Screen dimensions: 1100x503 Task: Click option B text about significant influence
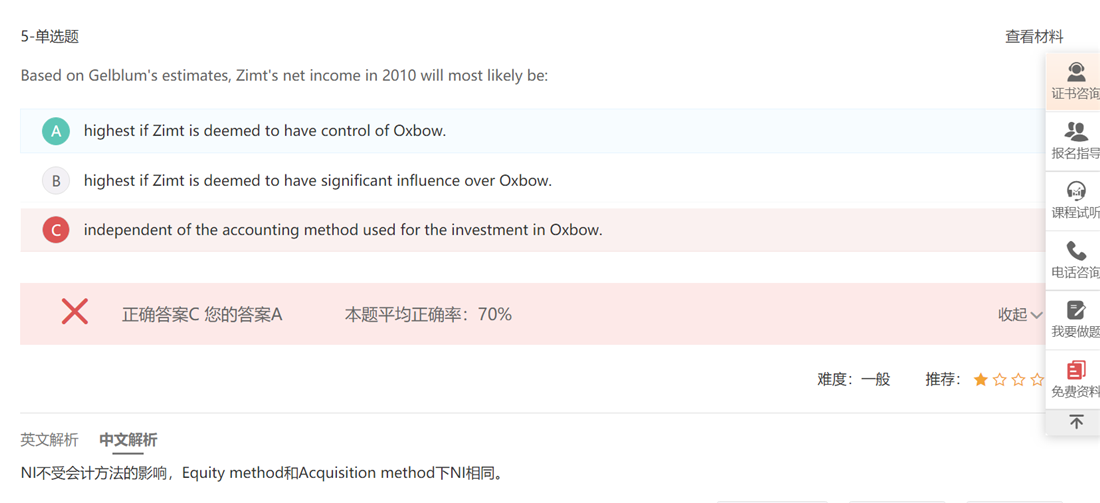[317, 181]
